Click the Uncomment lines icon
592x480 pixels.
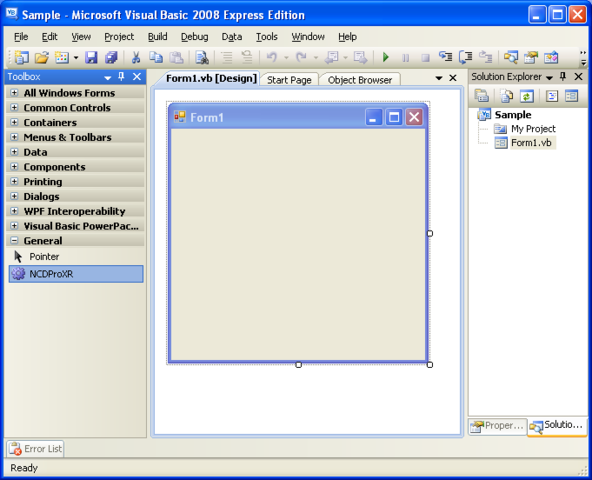tap(247, 57)
